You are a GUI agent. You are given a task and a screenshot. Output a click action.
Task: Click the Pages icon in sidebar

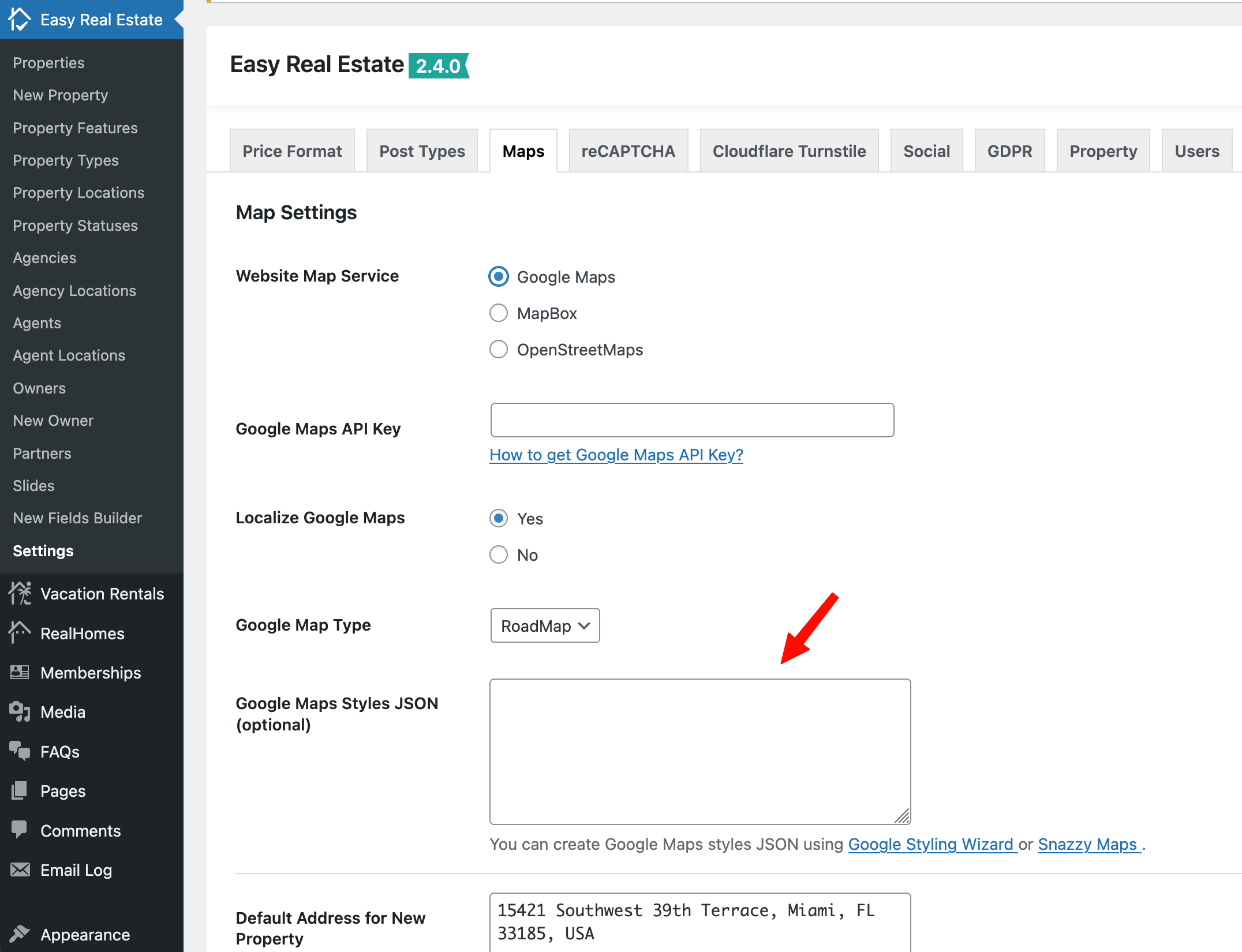[20, 791]
